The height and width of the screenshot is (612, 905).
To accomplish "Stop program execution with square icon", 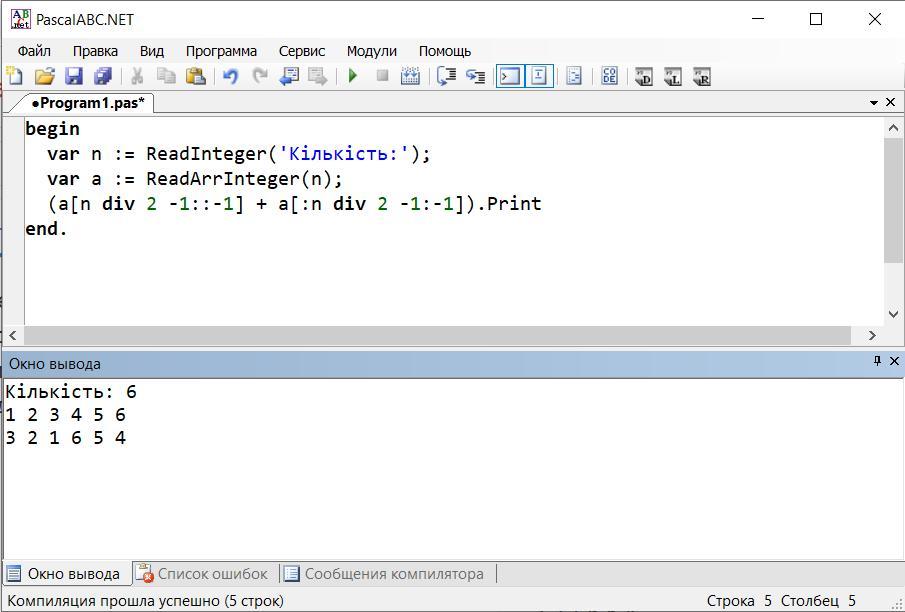I will pyautogui.click(x=382, y=76).
